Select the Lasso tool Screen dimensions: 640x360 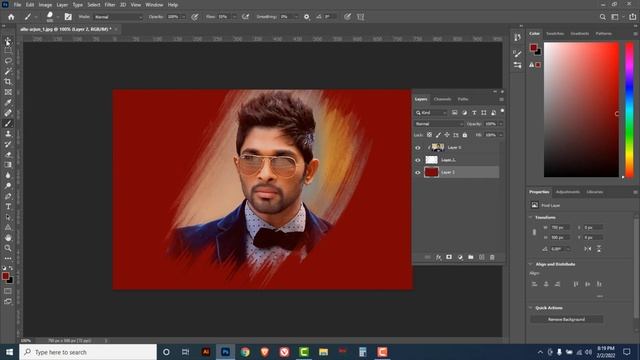tap(8, 61)
